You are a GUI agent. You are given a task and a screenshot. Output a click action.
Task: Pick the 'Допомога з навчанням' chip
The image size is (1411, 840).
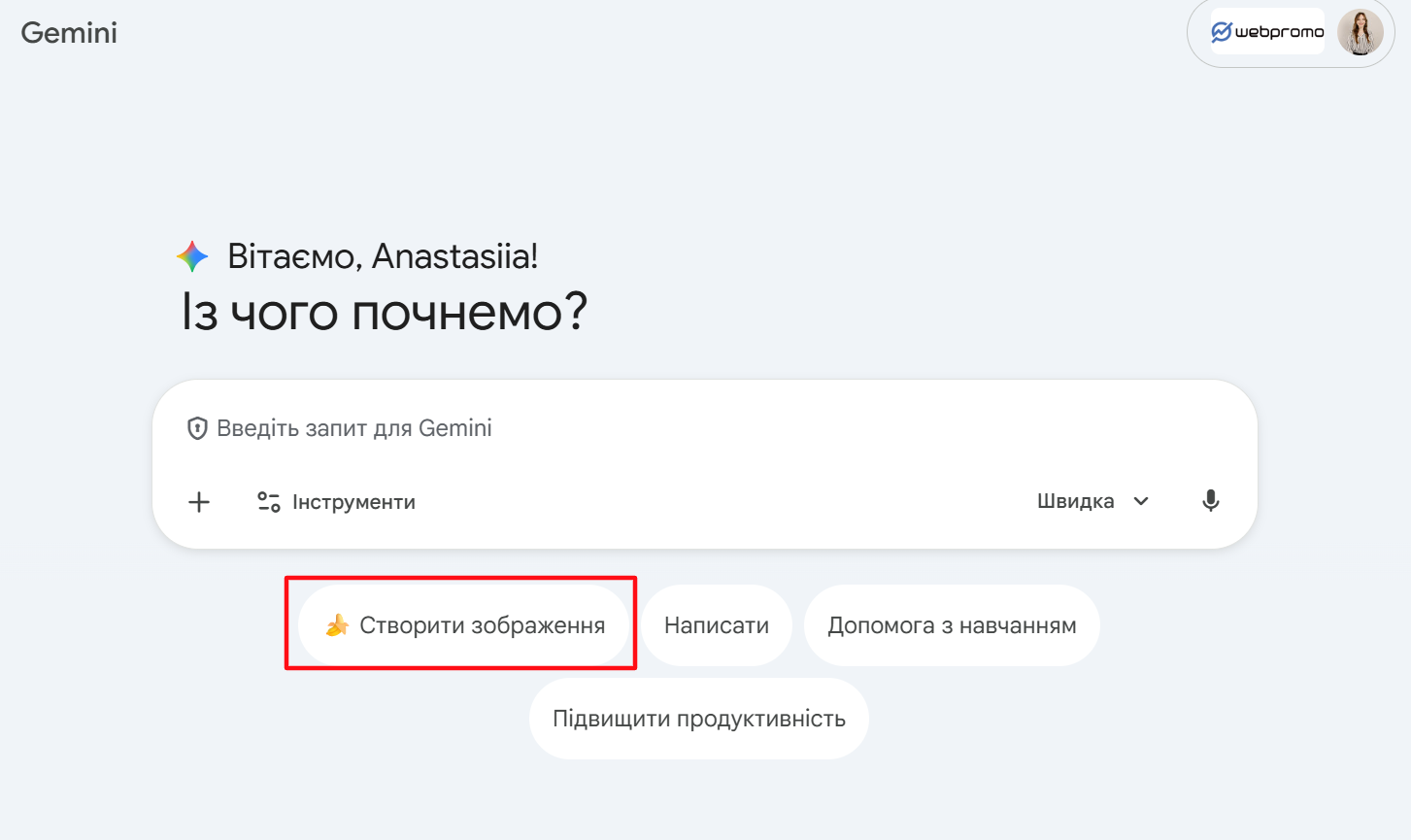(952, 625)
